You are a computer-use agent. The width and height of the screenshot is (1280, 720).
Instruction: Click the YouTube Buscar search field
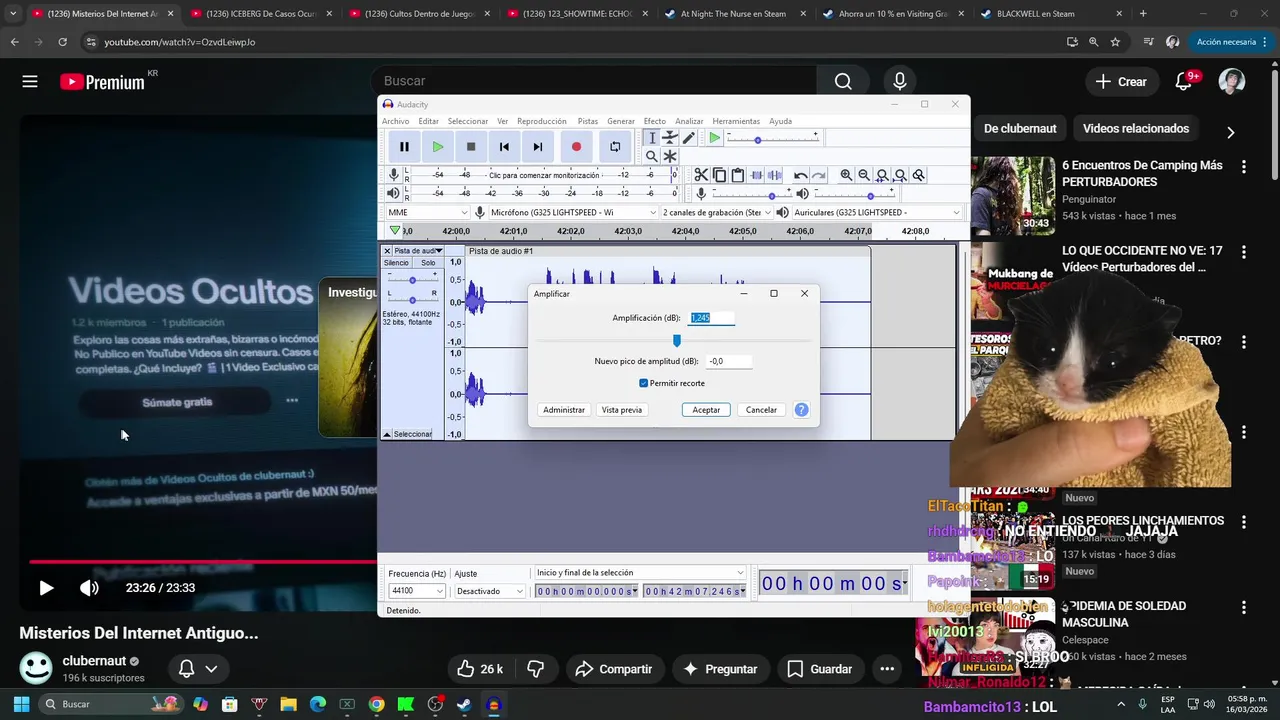(x=593, y=81)
